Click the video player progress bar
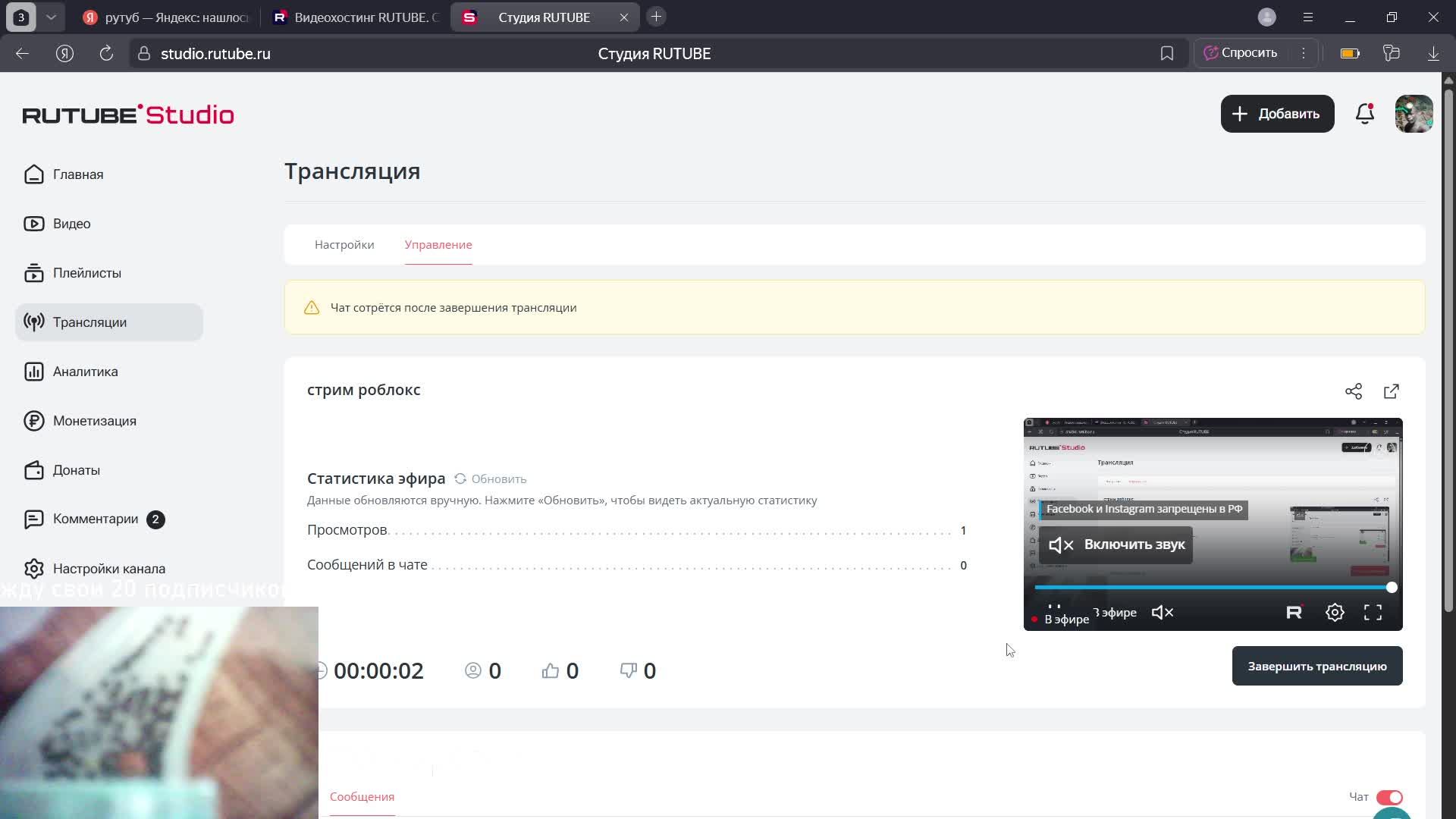 [1213, 588]
